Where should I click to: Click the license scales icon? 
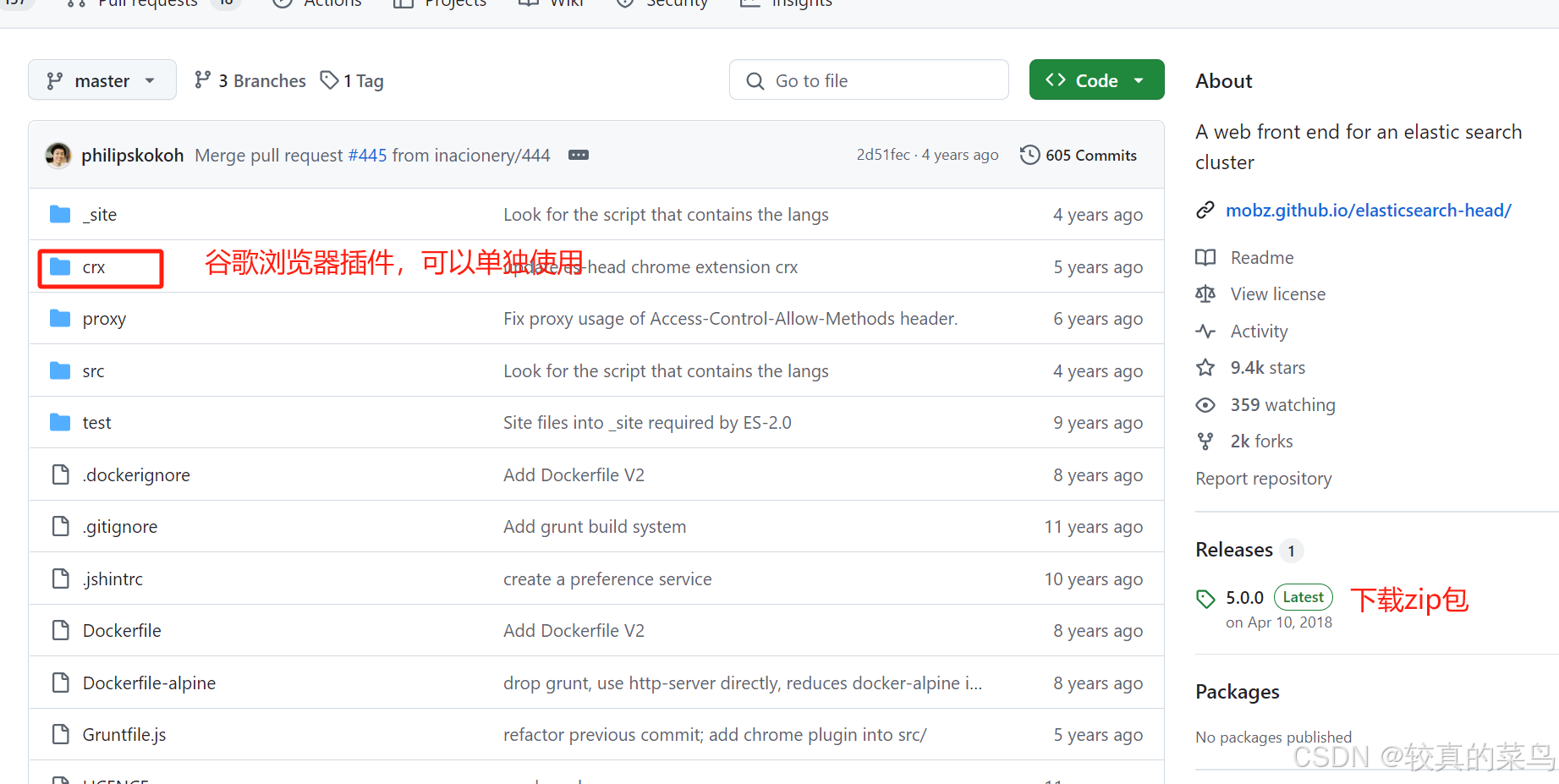(1205, 293)
